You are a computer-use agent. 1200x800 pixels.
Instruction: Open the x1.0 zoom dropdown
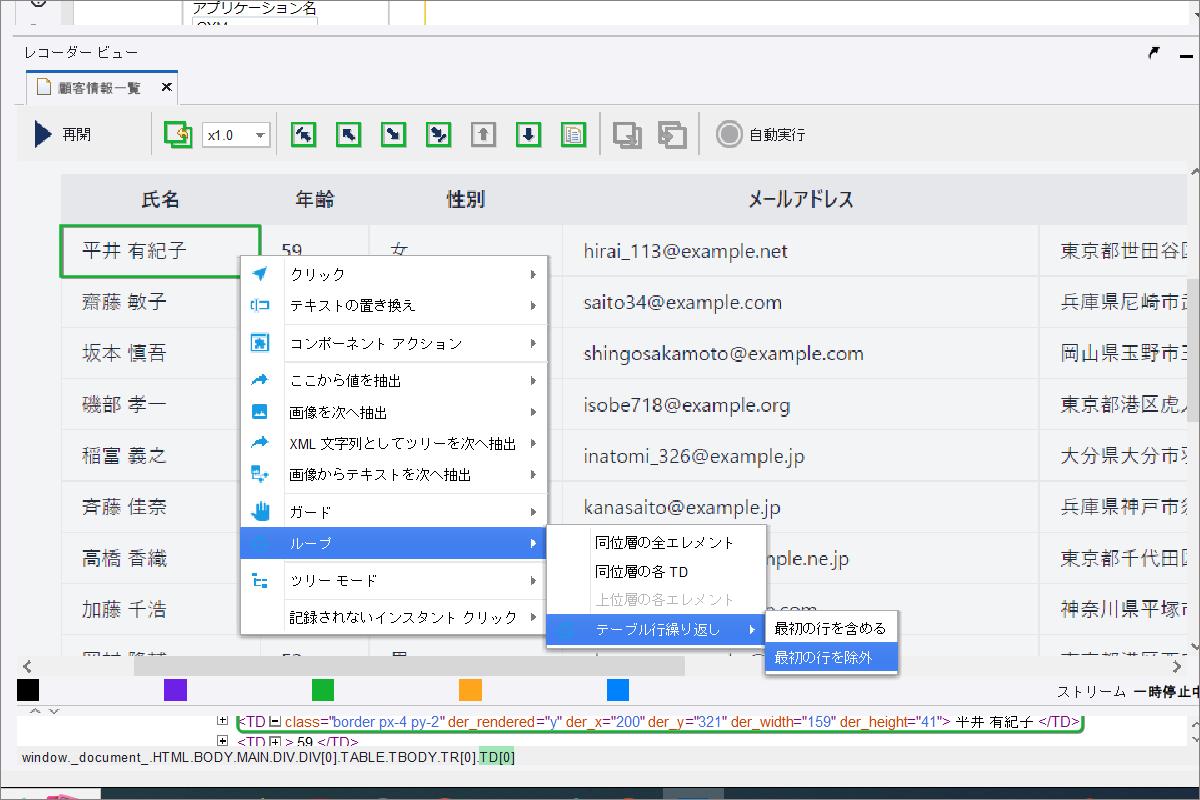[236, 135]
